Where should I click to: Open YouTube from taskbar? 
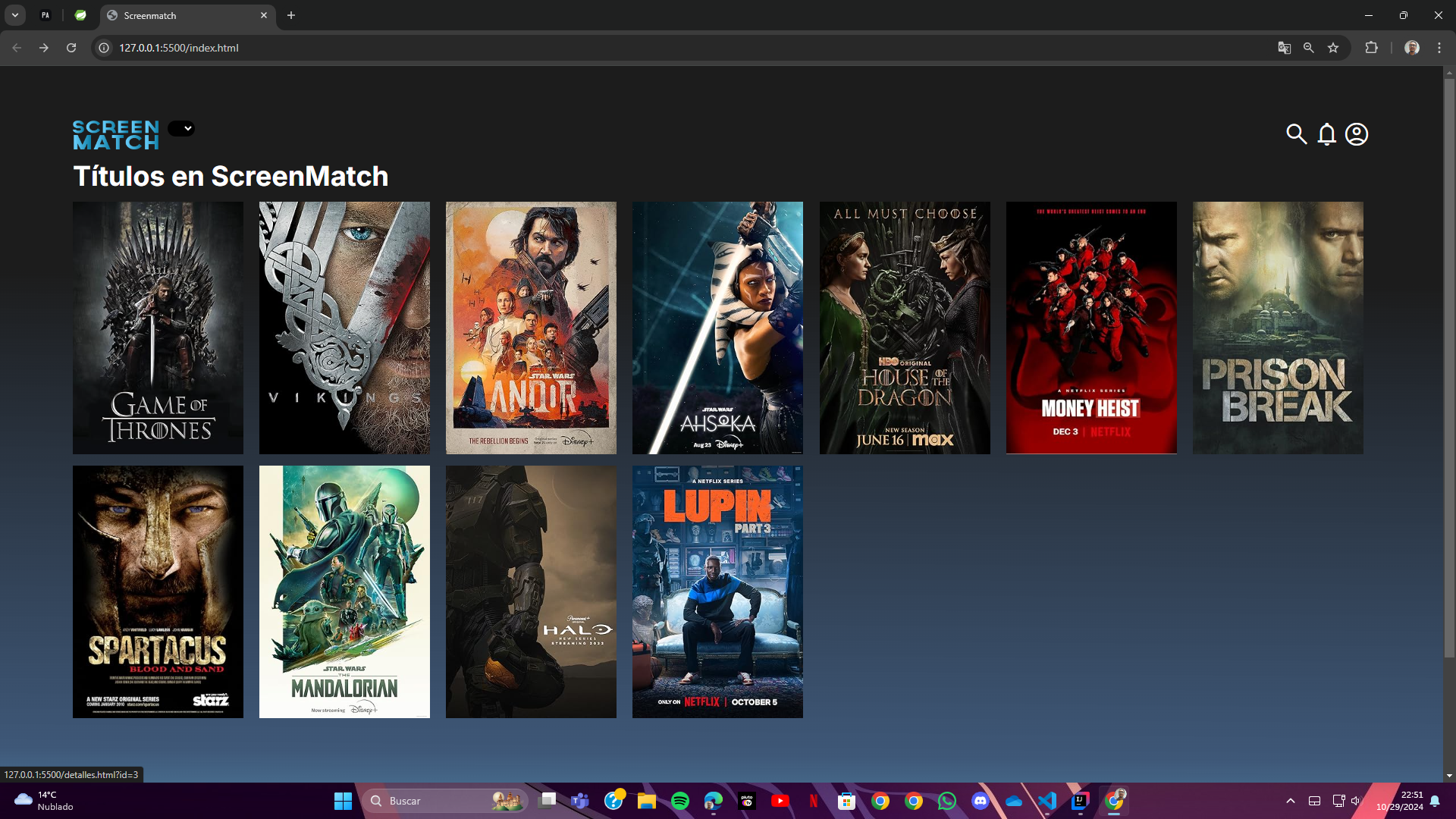click(780, 801)
